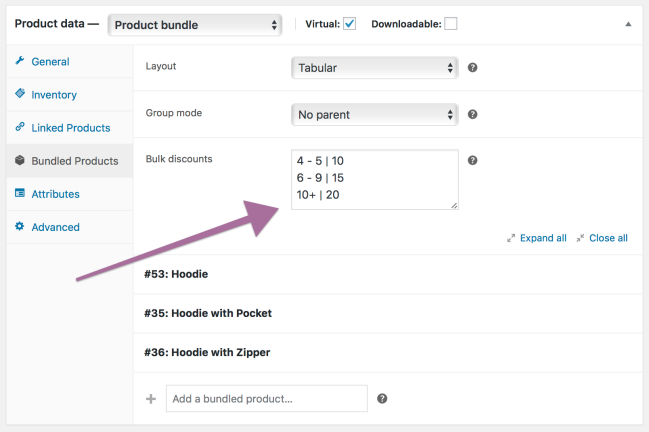Image resolution: width=649 pixels, height=432 pixels.
Task: Click the plus icon to add product
Action: point(151,399)
